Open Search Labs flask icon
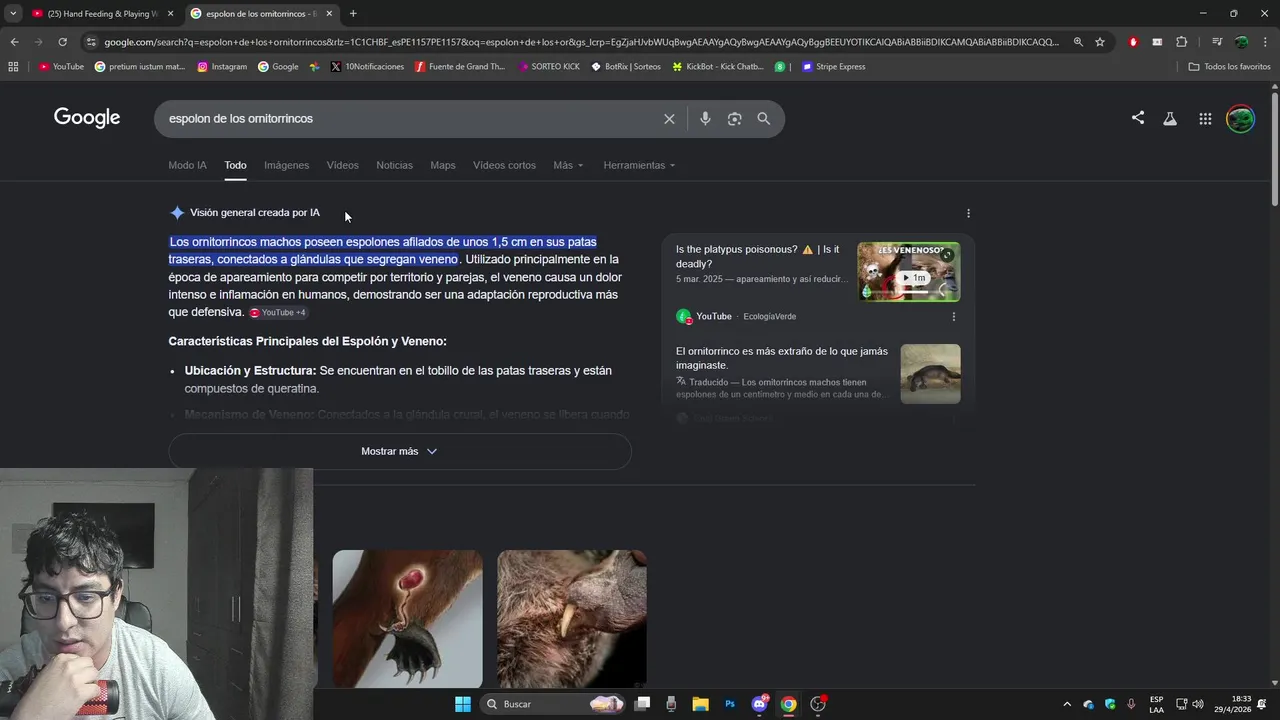Screen dimensions: 1280x720 1170,118
